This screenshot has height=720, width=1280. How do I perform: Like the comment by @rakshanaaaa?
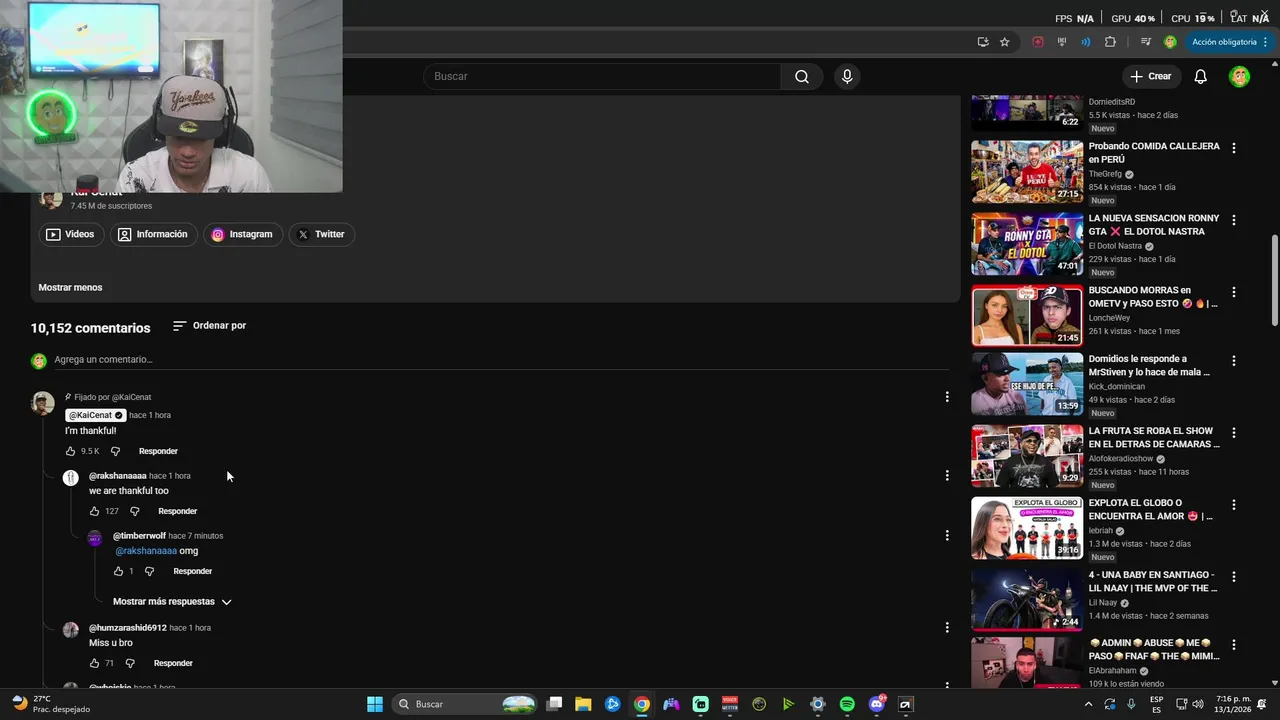94,511
